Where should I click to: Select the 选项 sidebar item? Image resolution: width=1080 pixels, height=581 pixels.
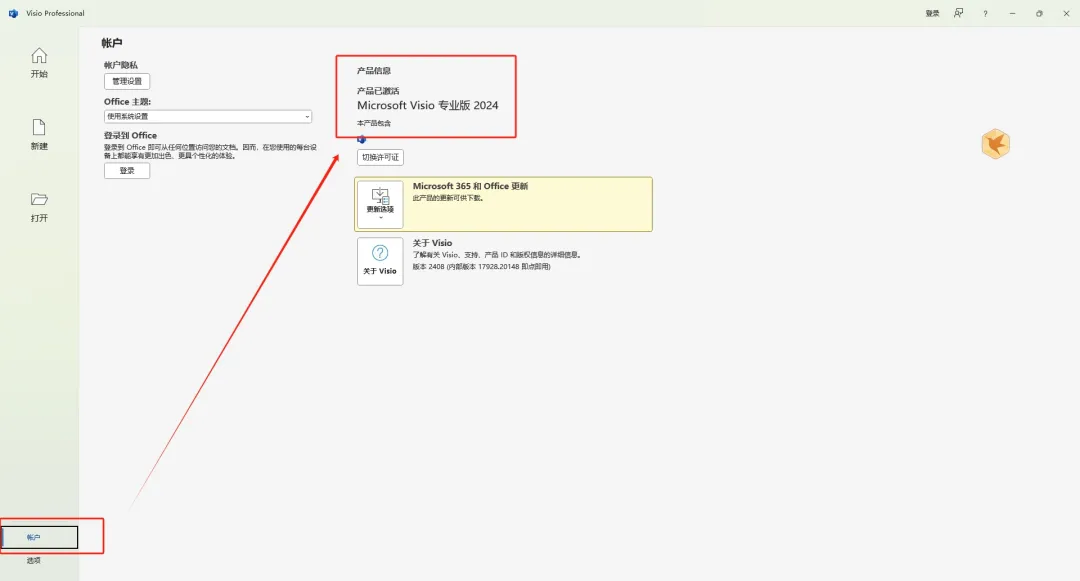(34, 560)
